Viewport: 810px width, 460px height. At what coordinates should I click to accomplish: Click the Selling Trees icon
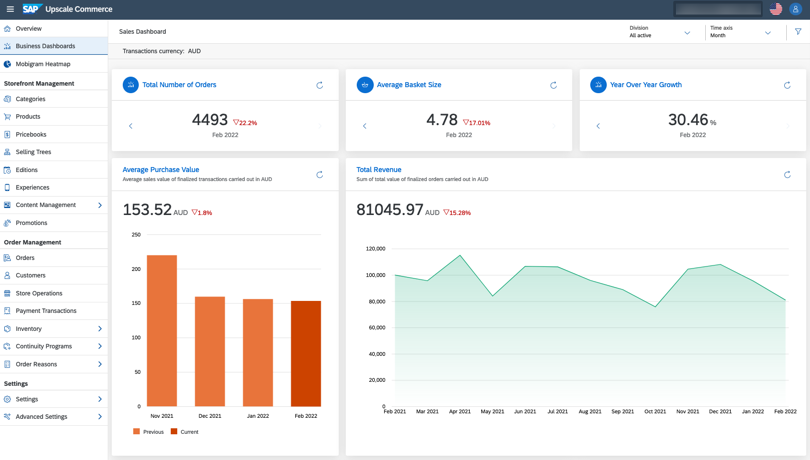tap(7, 152)
